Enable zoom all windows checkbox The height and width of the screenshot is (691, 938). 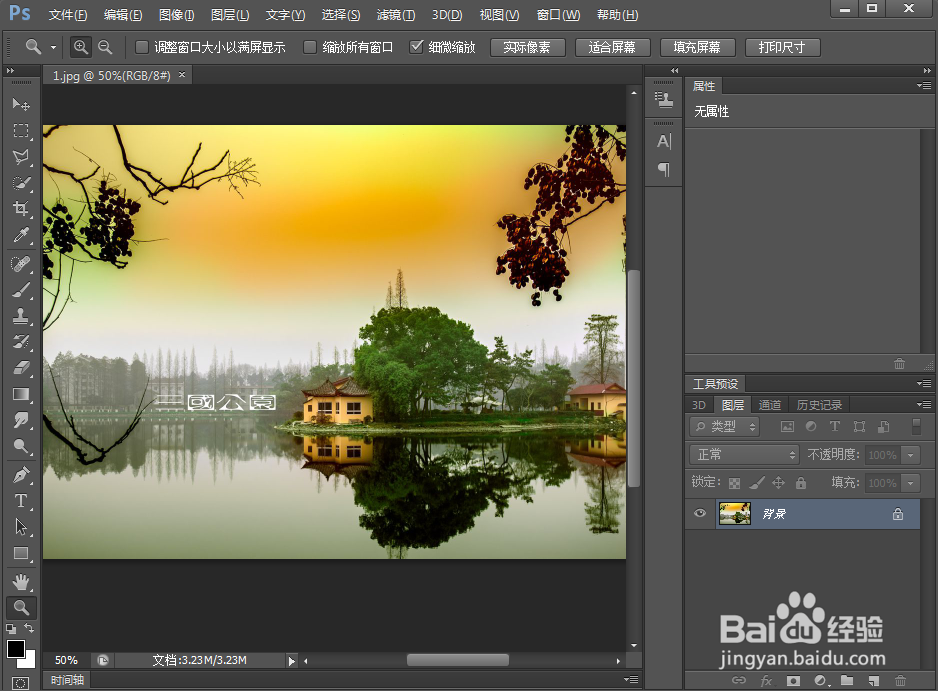coord(310,47)
